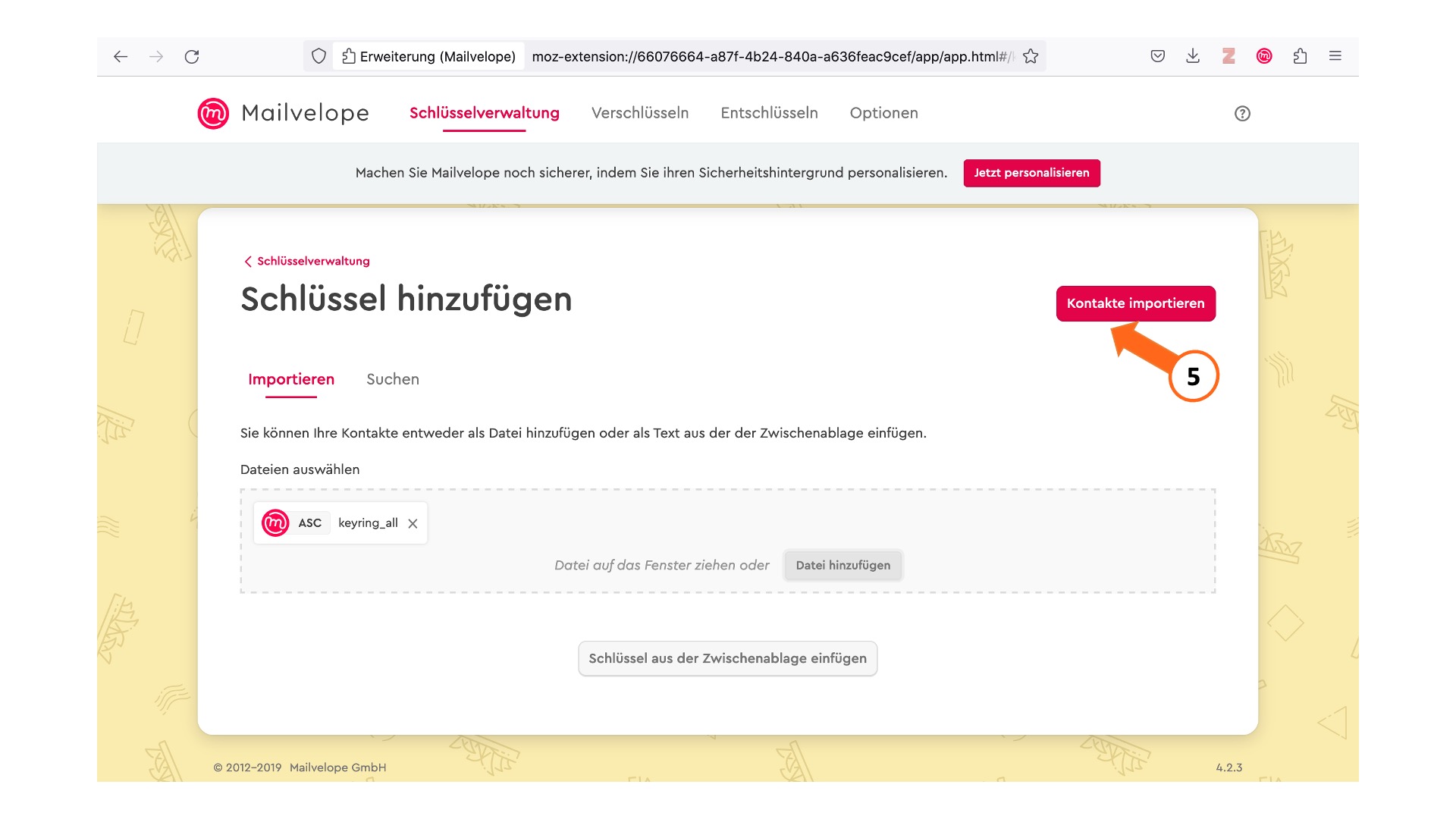Image resolution: width=1456 pixels, height=819 pixels.
Task: Reload the page
Action: point(192,56)
